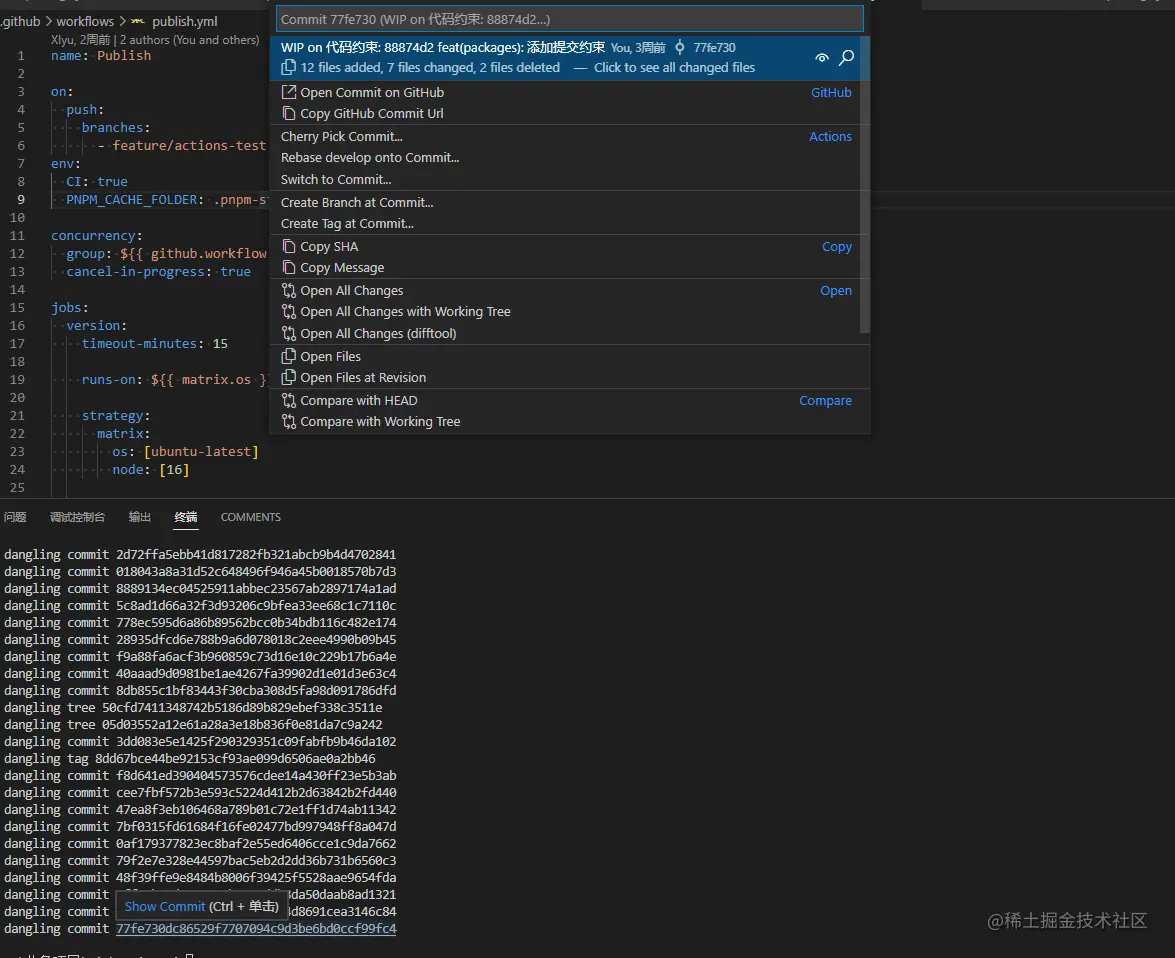Select Create Tag at Commit...
Screen dimensions: 1175x958
tap(570, 223)
